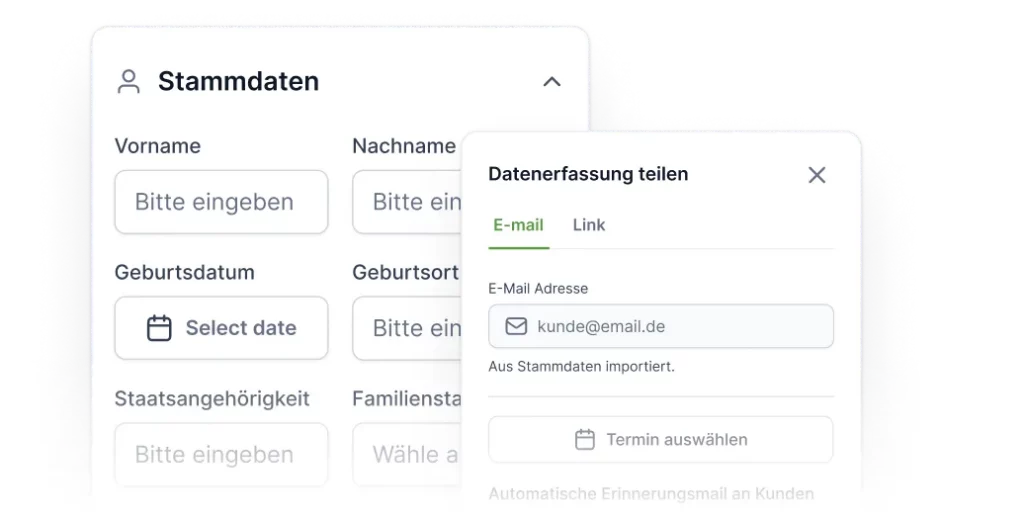Focus the Nachname input field
This screenshot has height=520, width=1024.
click(x=408, y=202)
